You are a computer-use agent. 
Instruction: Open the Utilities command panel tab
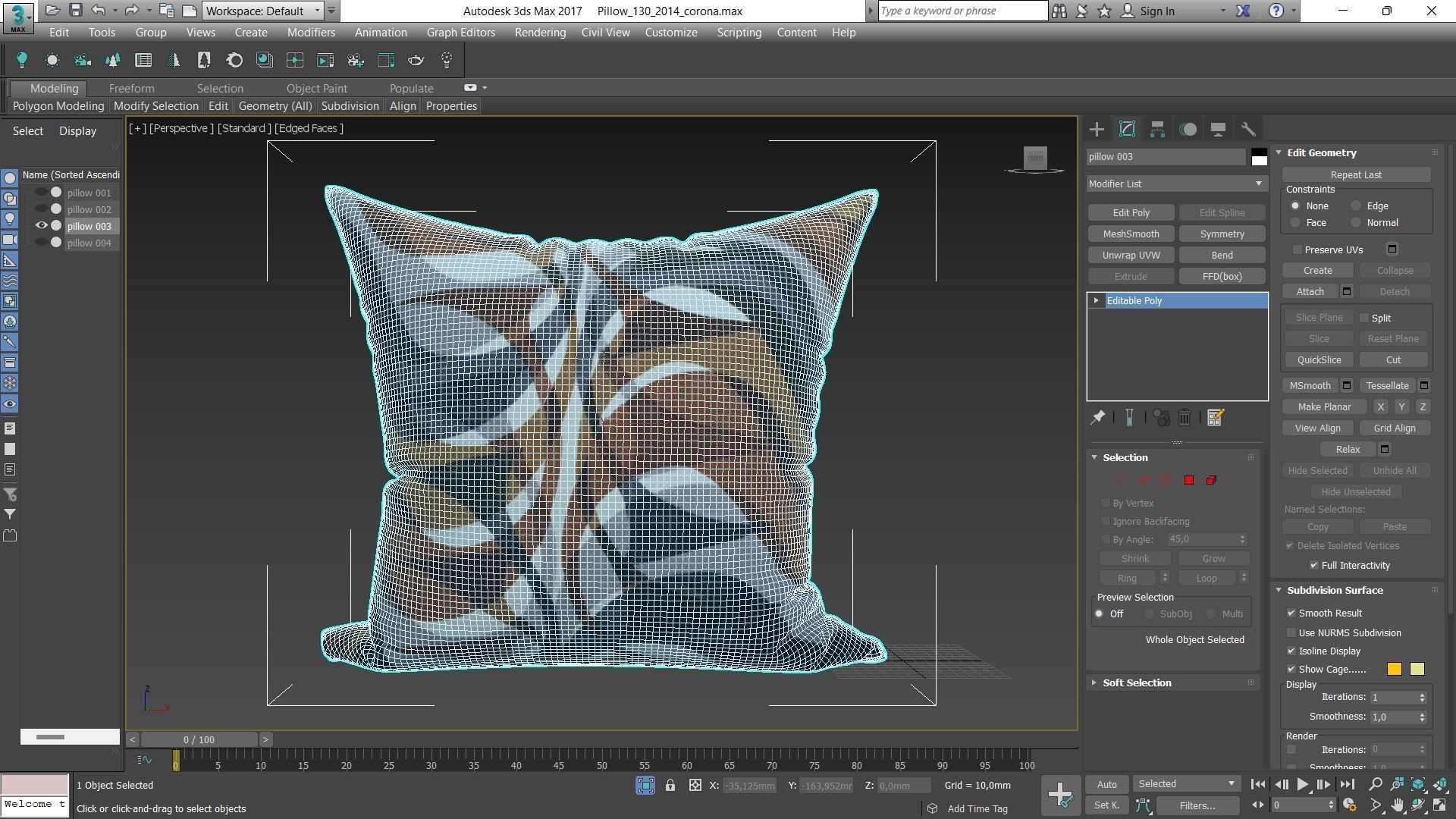coord(1248,130)
